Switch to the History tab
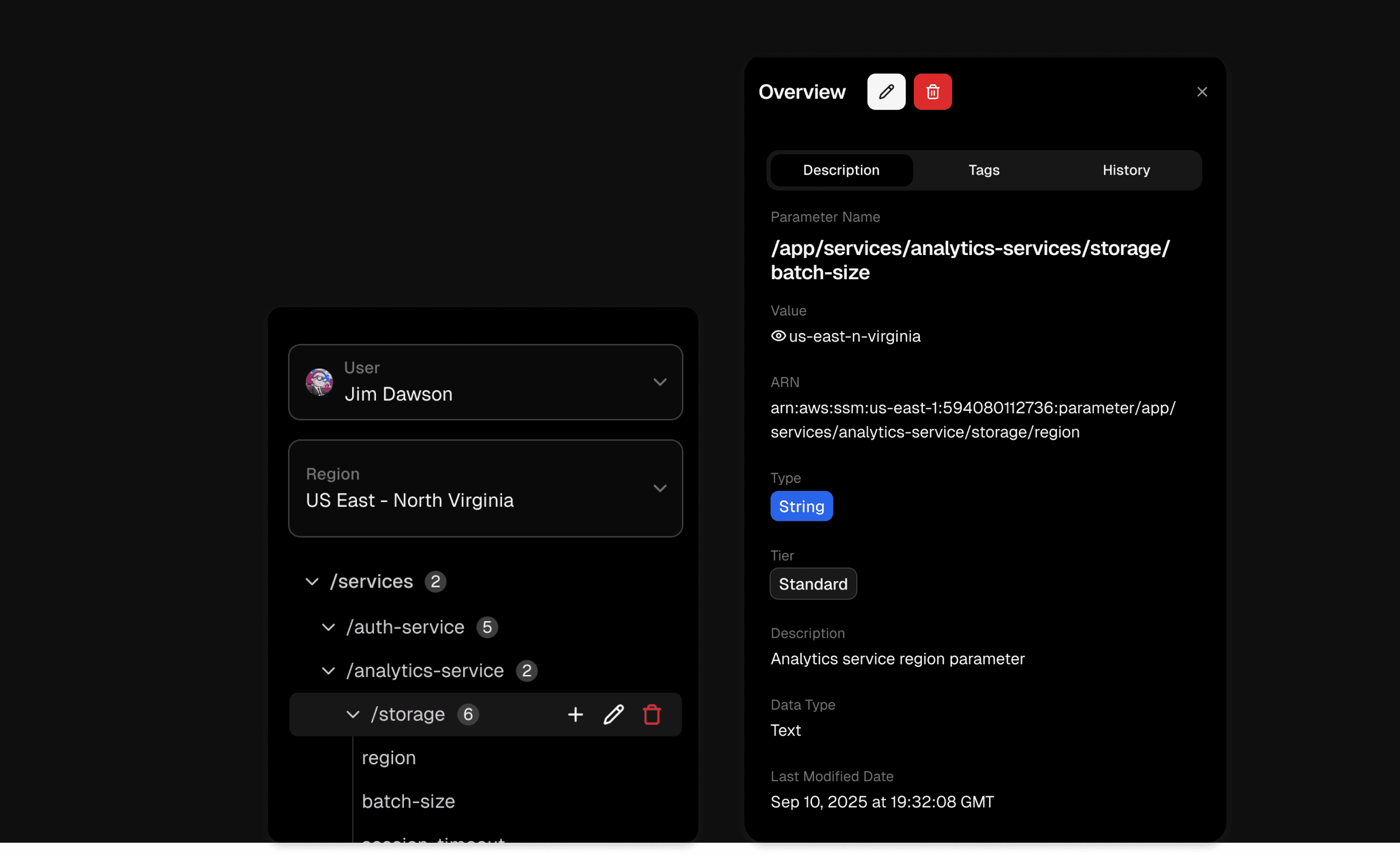 [x=1126, y=170]
